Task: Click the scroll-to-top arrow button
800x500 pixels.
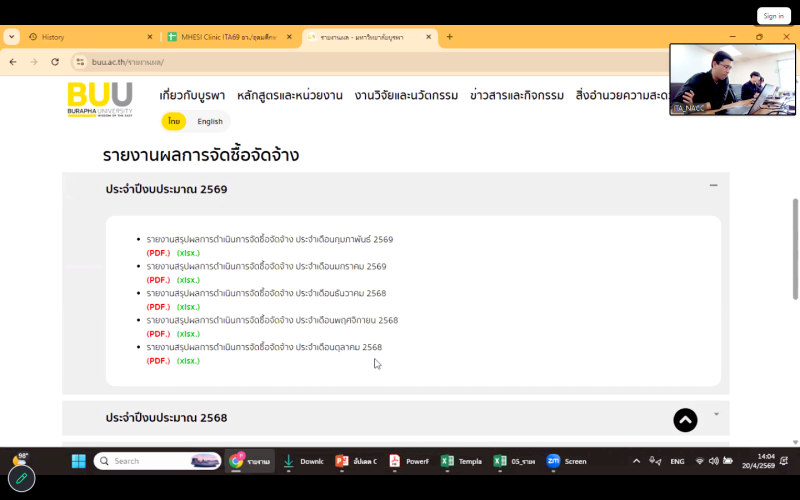Action: point(685,420)
